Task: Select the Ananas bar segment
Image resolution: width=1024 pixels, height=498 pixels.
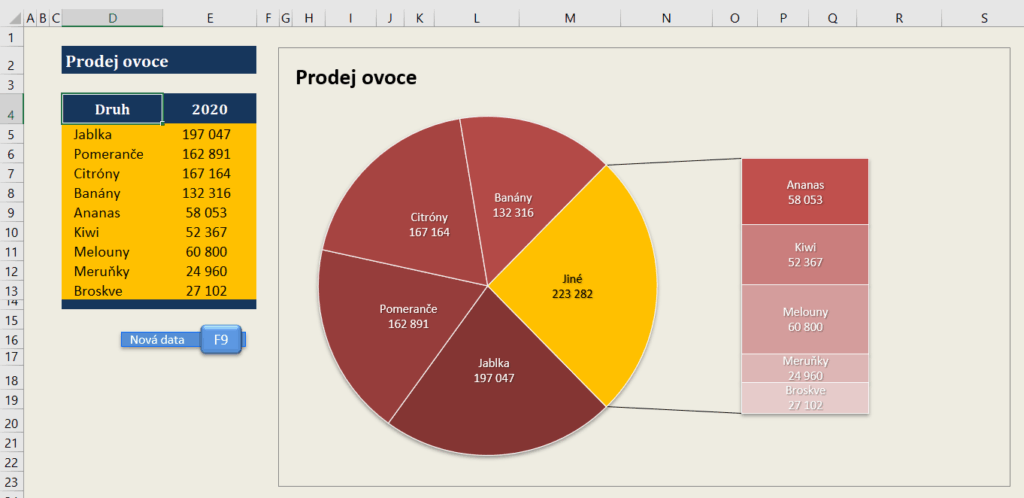Action: tap(805, 192)
